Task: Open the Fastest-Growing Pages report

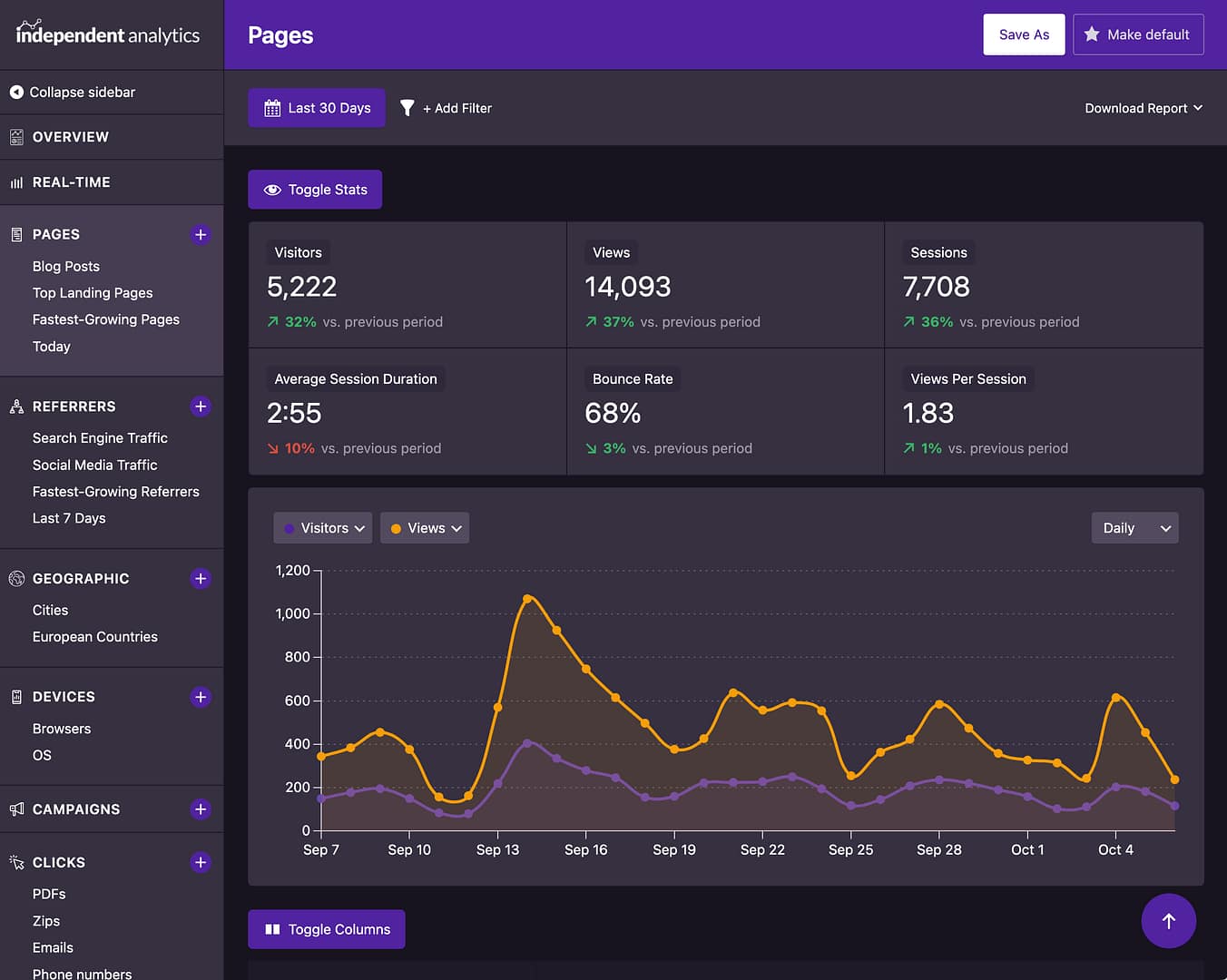Action: [105, 319]
